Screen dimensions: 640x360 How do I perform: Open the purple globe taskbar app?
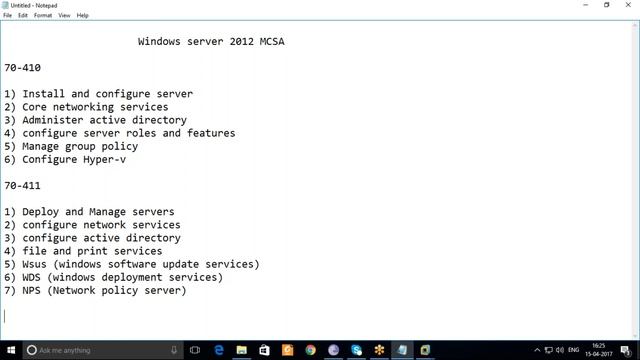tap(333, 350)
